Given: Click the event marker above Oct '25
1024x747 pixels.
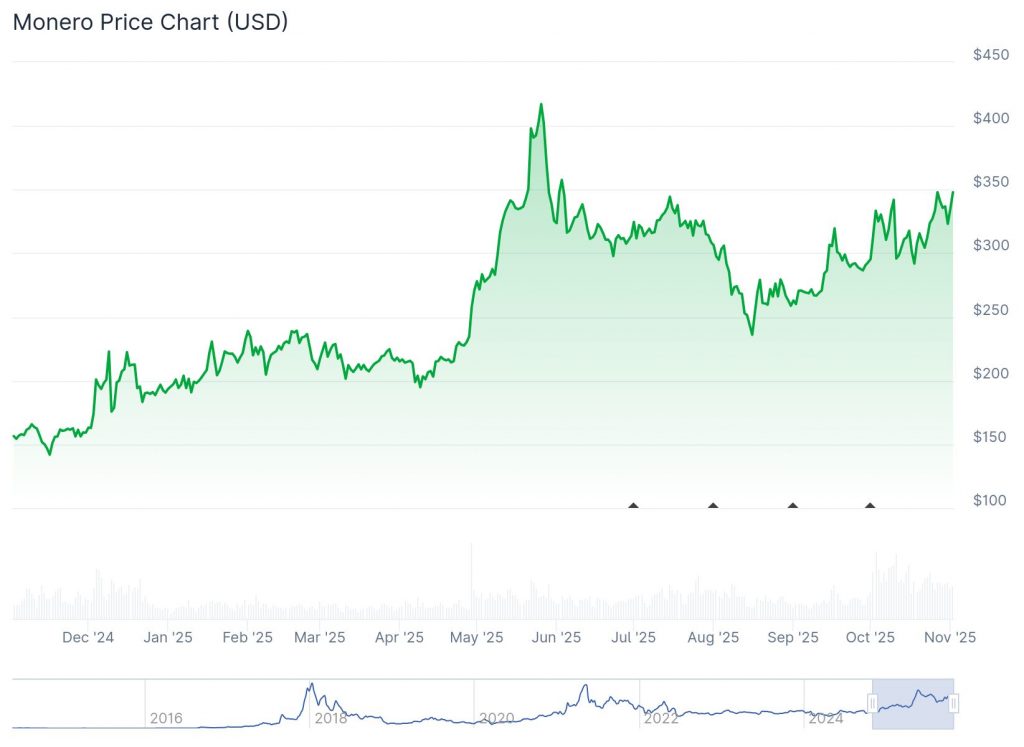Looking at the screenshot, I should 870,505.
